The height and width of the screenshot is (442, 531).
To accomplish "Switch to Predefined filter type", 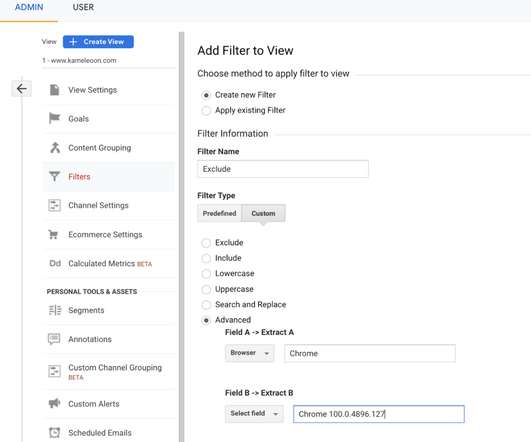I will [x=219, y=213].
